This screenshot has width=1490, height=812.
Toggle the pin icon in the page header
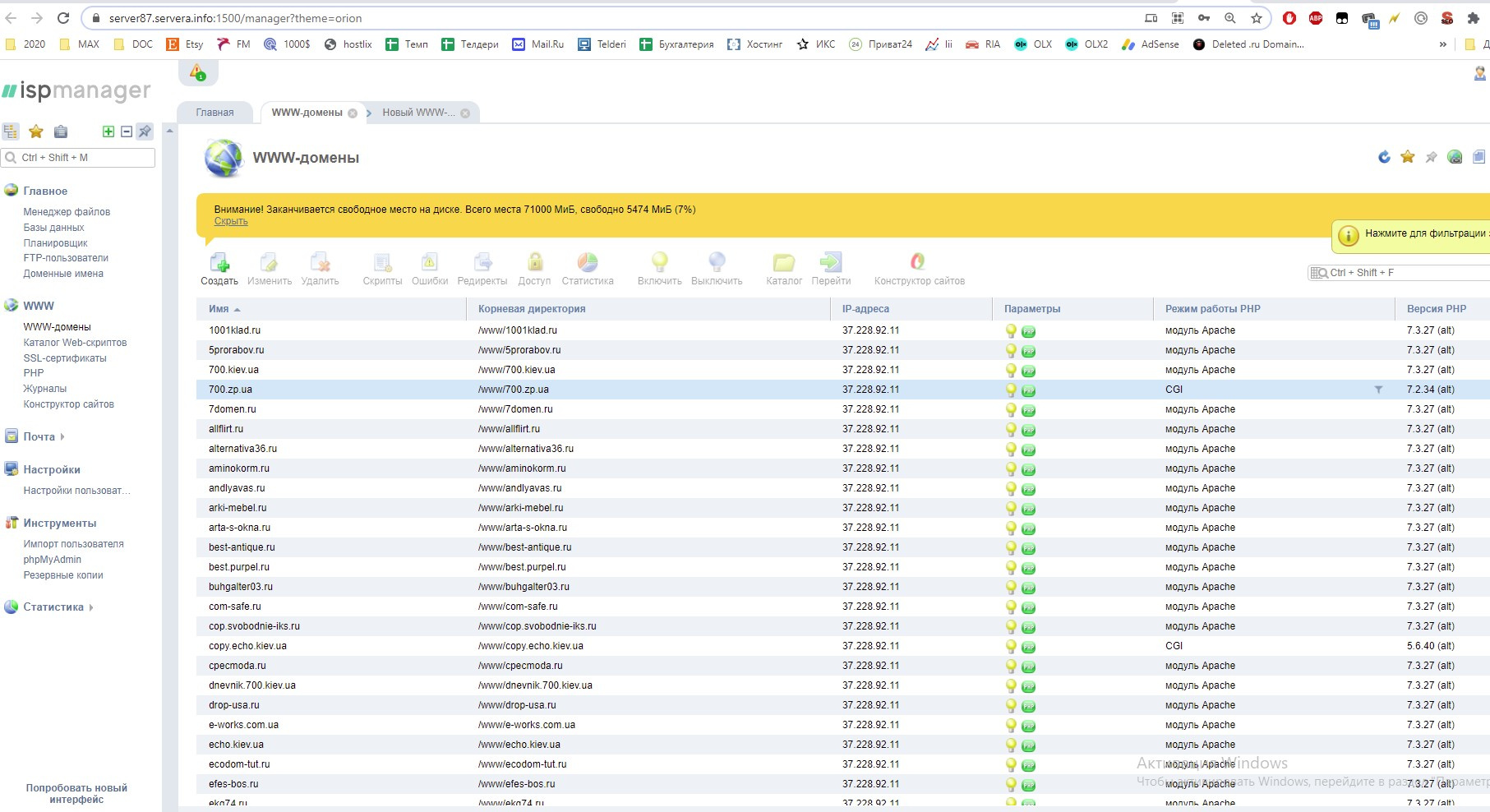pos(1431,157)
